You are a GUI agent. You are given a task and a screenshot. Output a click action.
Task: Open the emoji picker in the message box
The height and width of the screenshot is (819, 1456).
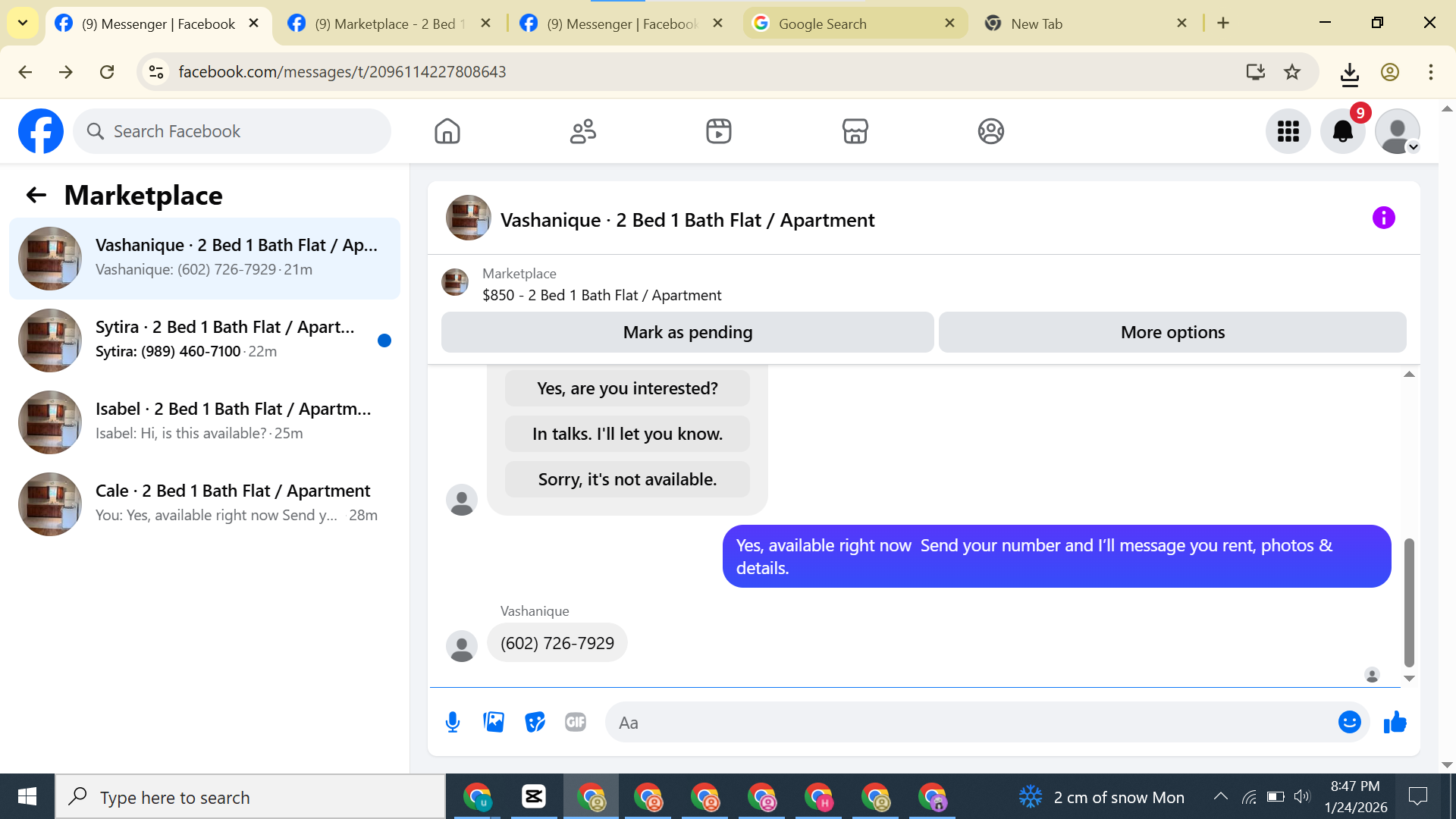coord(1349,722)
